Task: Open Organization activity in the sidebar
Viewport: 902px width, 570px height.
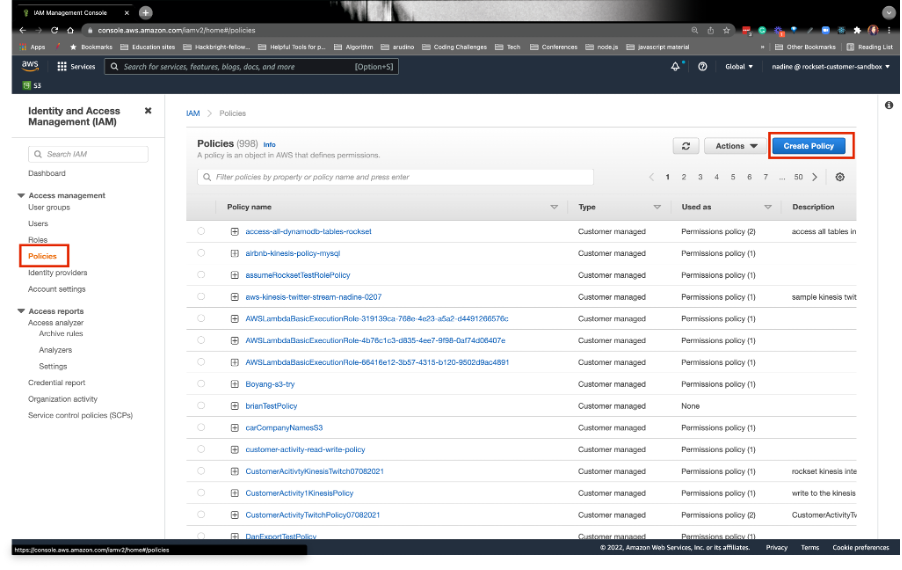Action: coord(63,399)
